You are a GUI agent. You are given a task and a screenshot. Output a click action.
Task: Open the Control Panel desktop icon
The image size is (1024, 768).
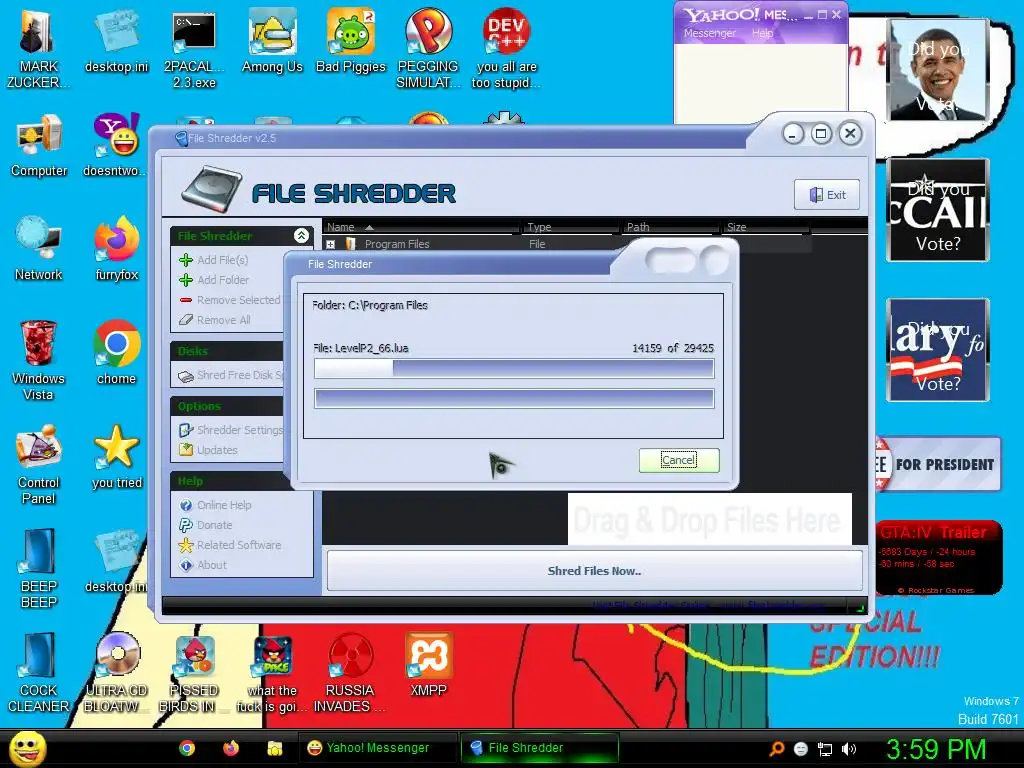pyautogui.click(x=39, y=464)
